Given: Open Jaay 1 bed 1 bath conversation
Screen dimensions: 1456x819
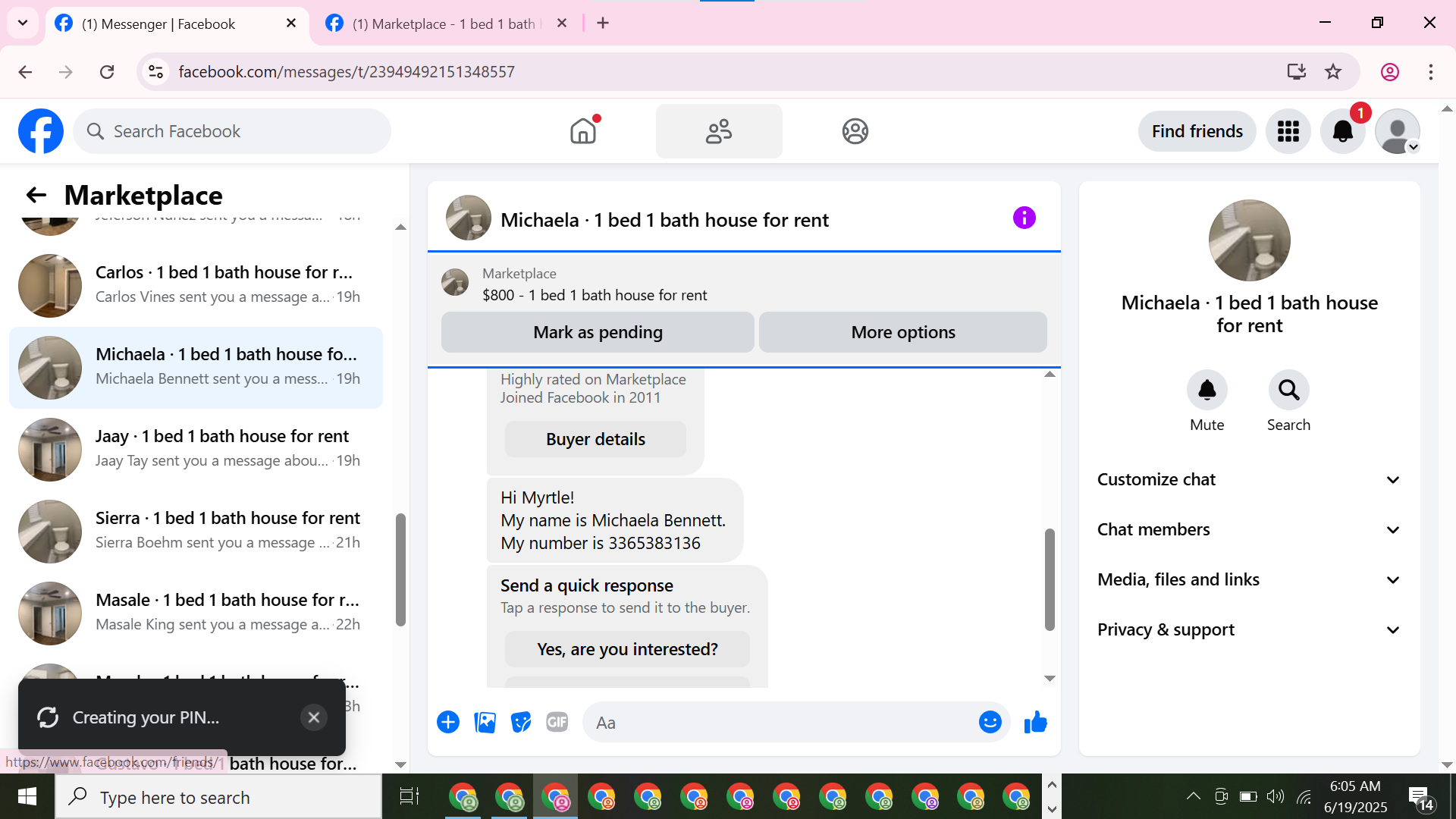Looking at the screenshot, I should [x=196, y=449].
